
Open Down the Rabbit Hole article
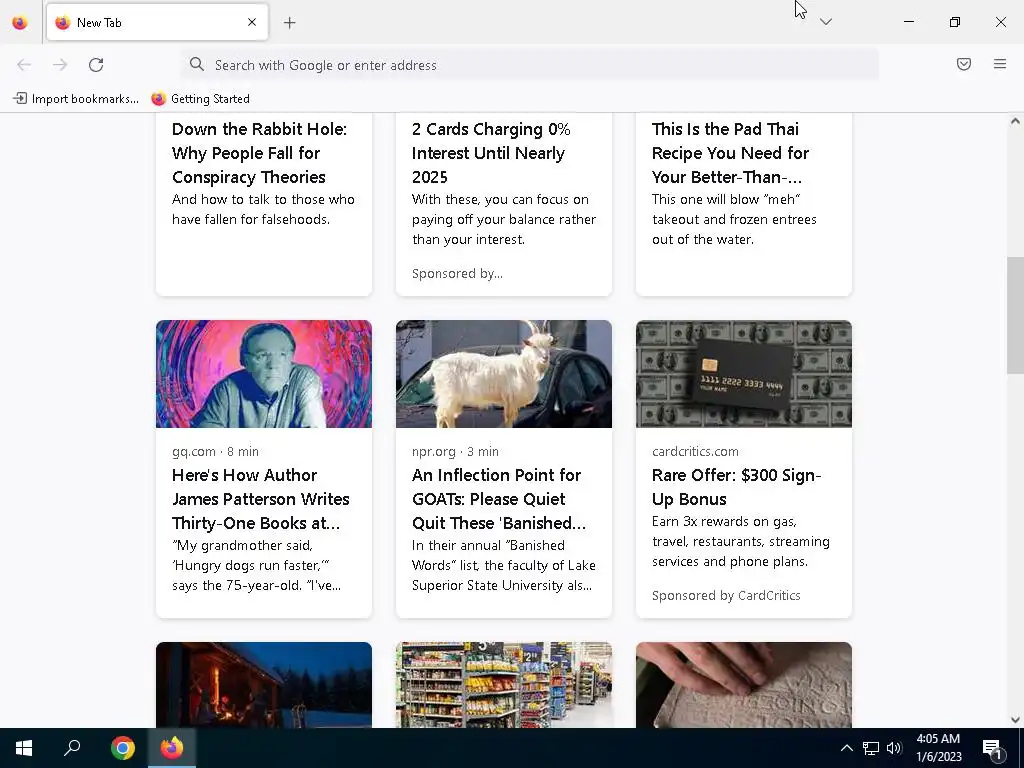click(259, 153)
